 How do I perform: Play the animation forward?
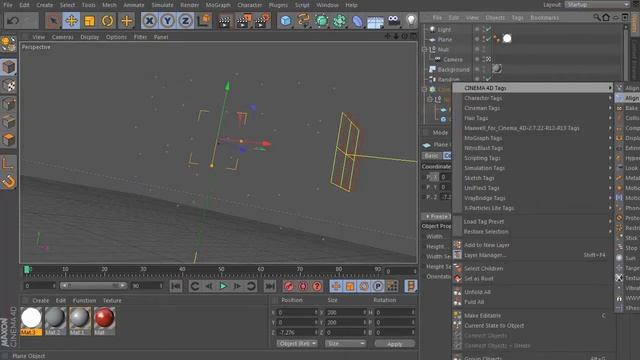tap(223, 286)
